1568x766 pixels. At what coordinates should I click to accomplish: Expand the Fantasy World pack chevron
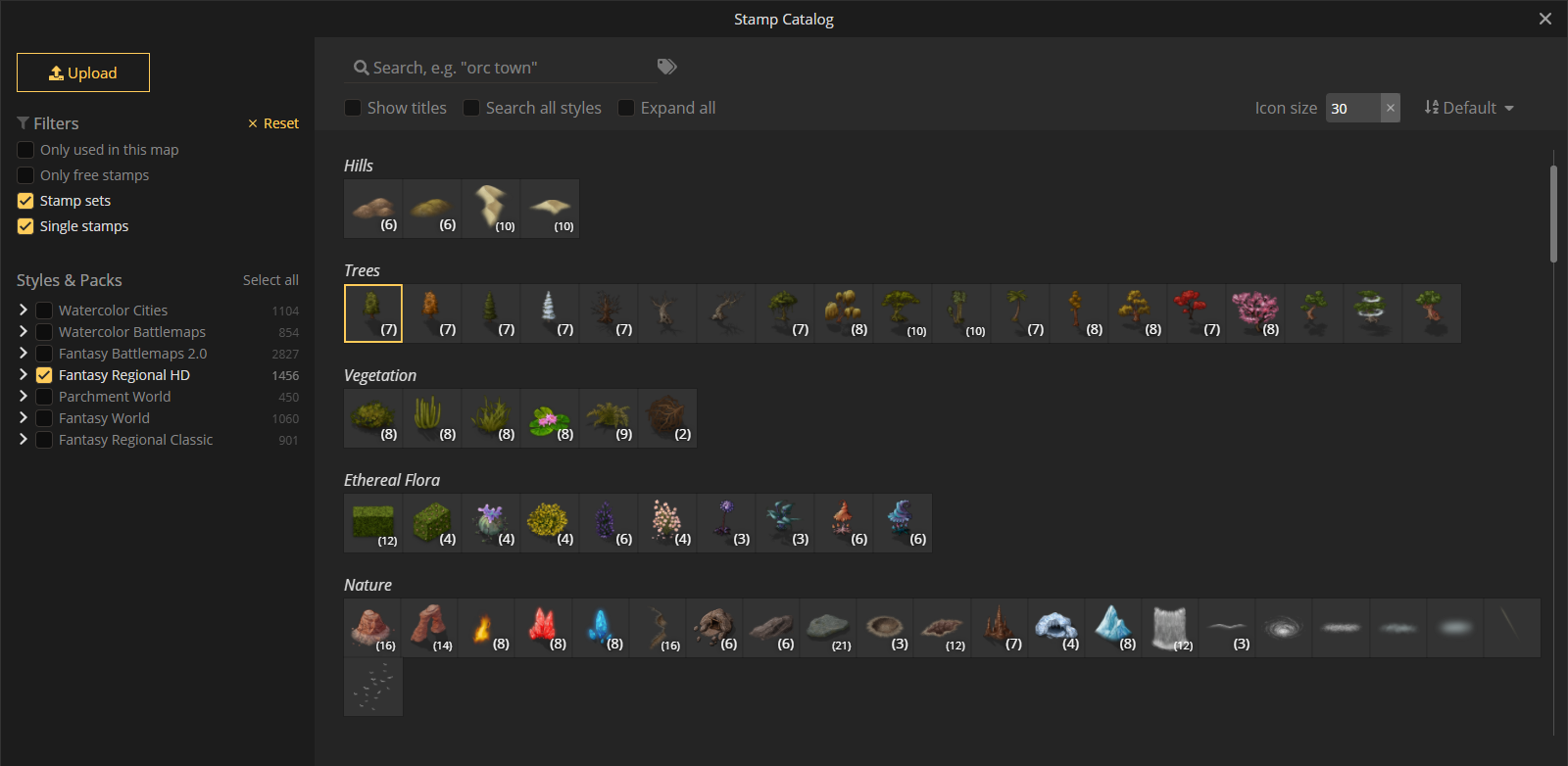(x=24, y=418)
